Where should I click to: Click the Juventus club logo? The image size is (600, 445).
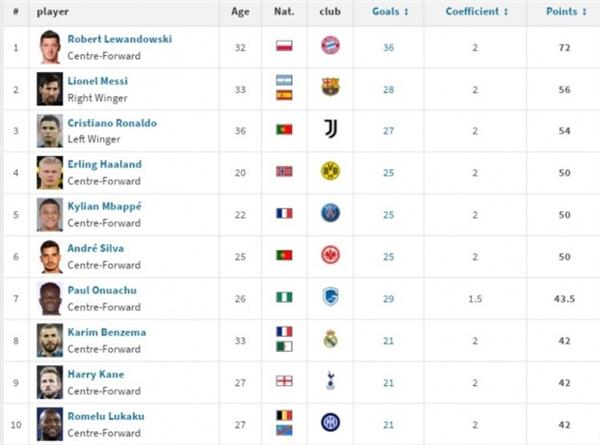click(330, 129)
